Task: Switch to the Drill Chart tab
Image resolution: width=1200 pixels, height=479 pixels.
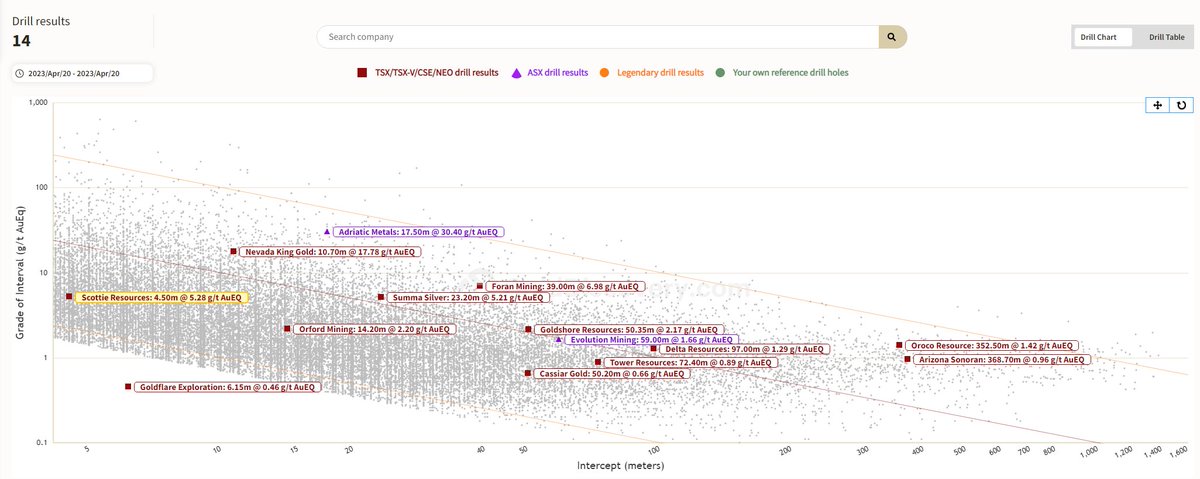Action: [1104, 37]
